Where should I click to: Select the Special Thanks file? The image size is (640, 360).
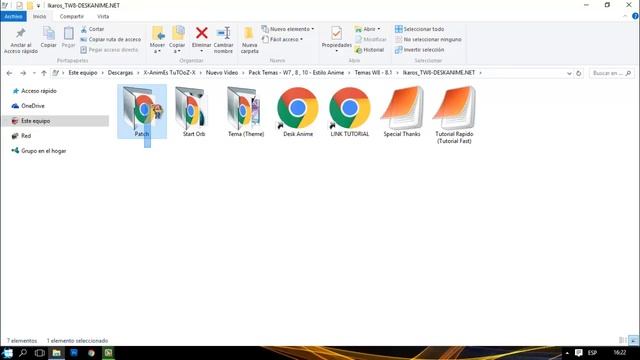(402, 111)
